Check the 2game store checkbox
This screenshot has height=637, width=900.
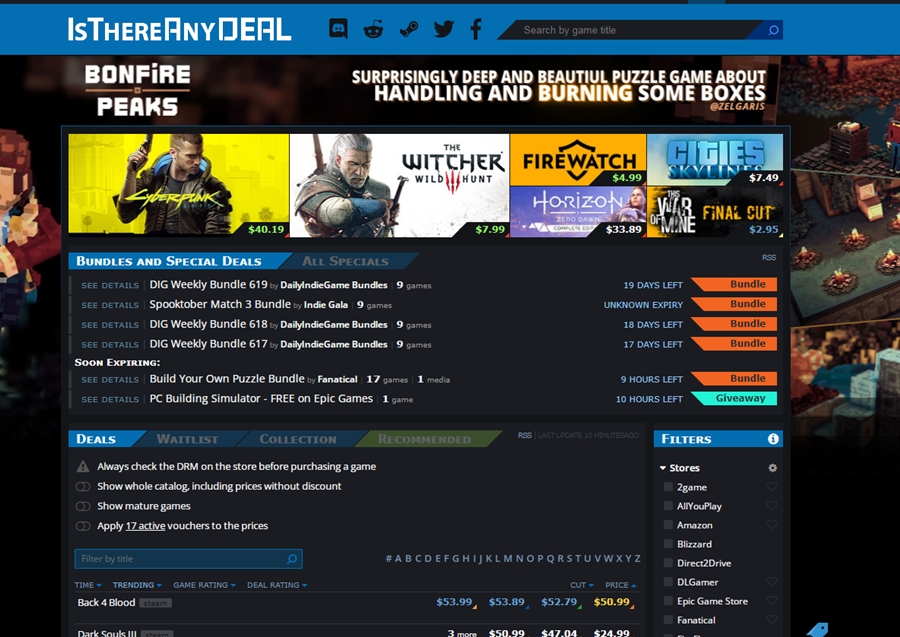pyautogui.click(x=668, y=487)
